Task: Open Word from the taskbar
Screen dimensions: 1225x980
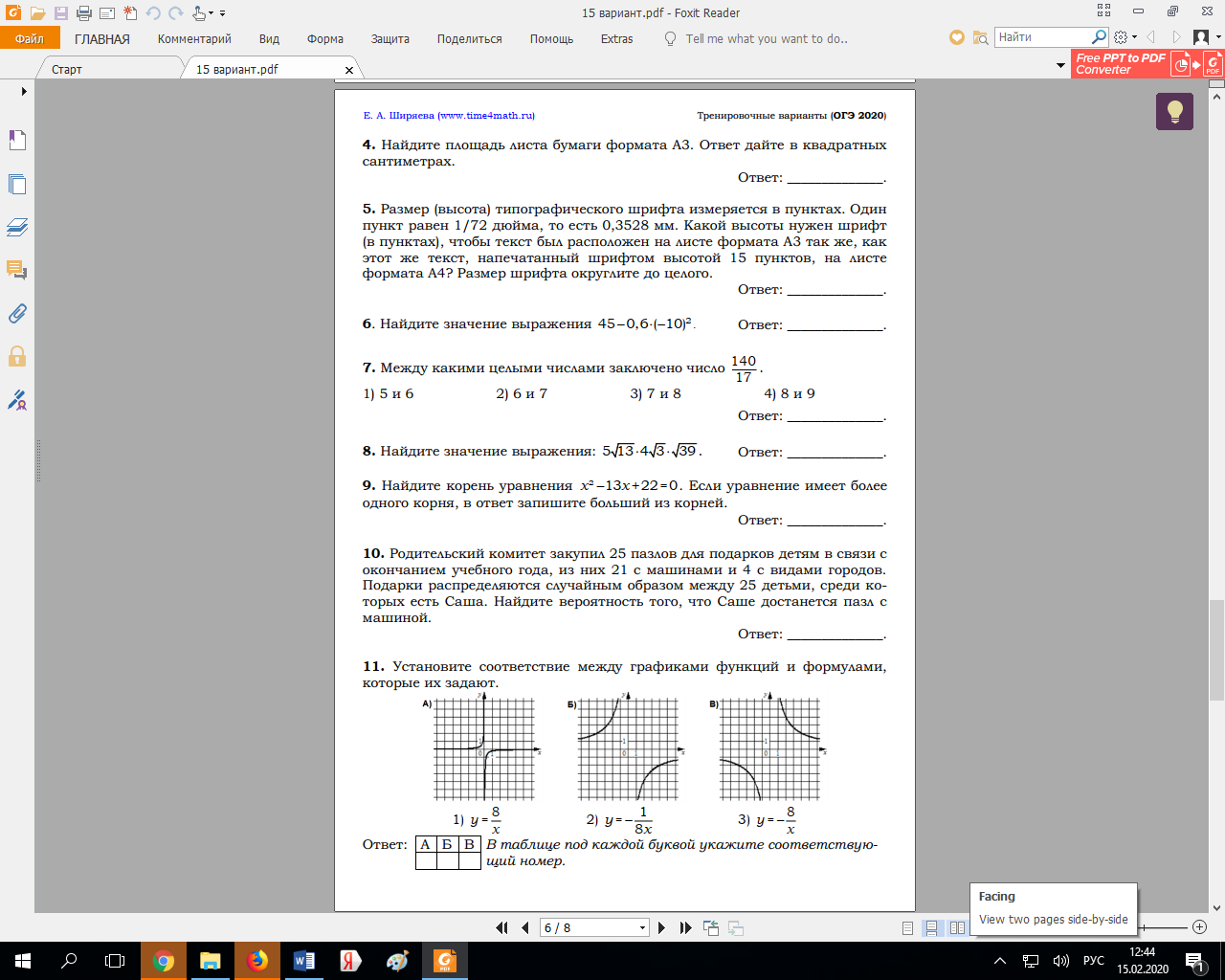Action: coord(304,961)
